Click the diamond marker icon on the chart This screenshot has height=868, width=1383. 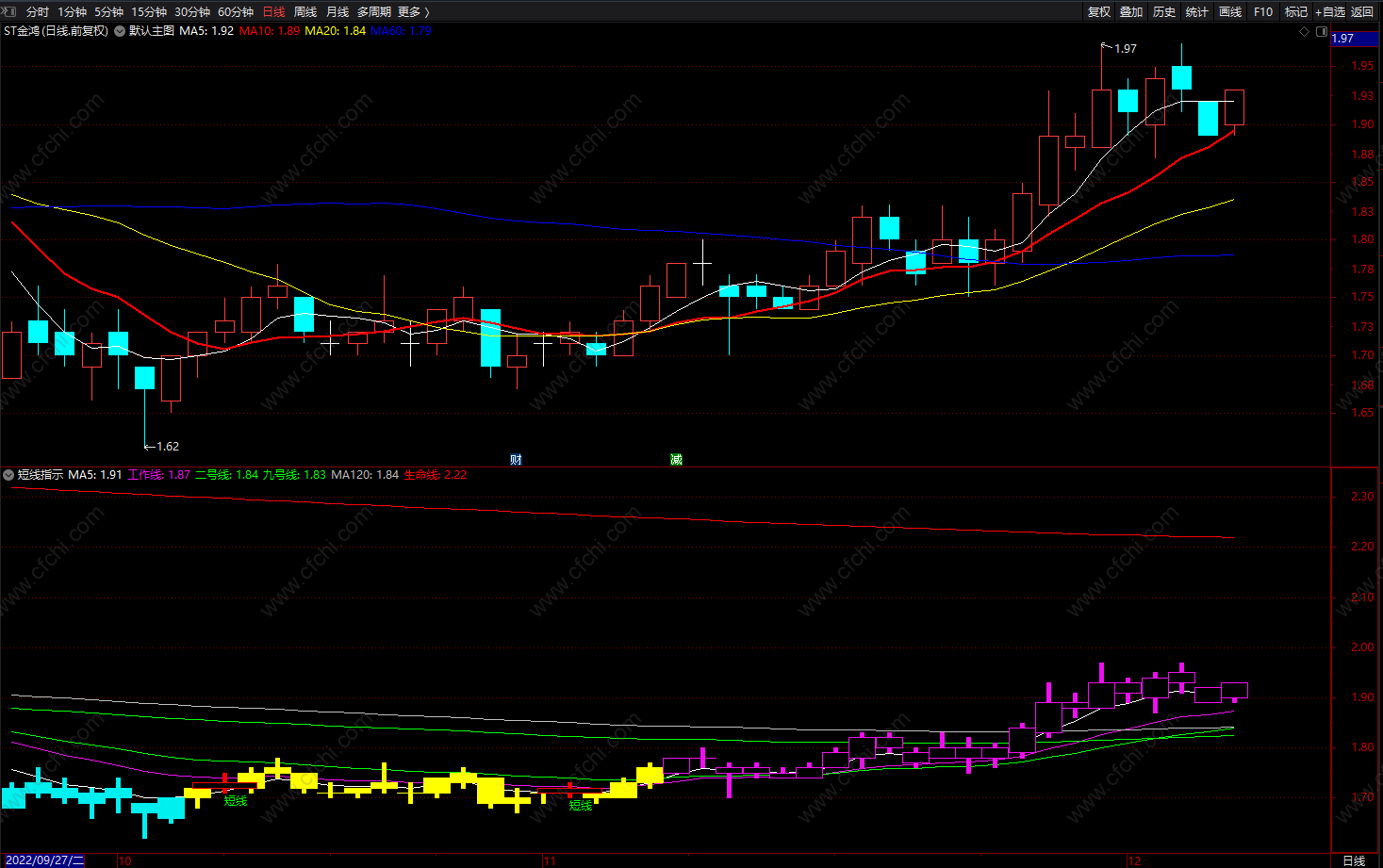coord(1305,31)
